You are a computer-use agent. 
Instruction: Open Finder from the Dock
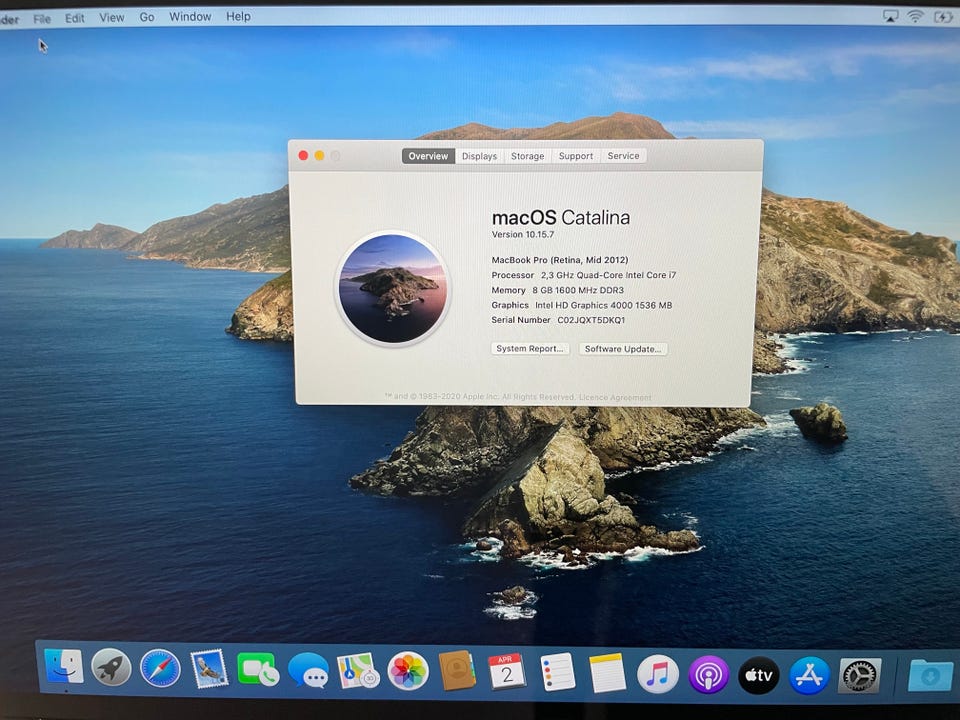point(64,667)
